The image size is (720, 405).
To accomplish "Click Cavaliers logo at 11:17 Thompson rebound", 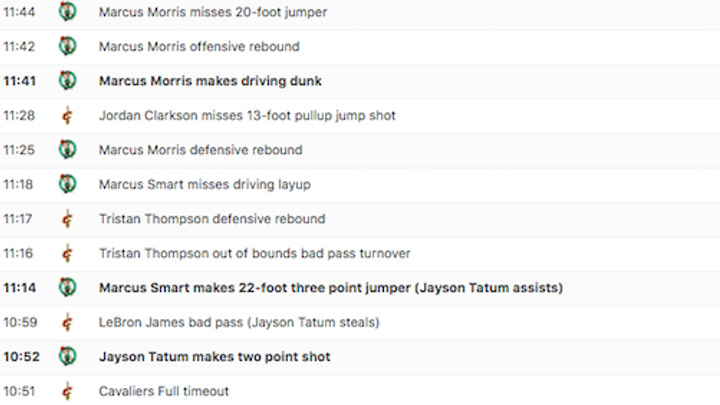I will (x=68, y=219).
